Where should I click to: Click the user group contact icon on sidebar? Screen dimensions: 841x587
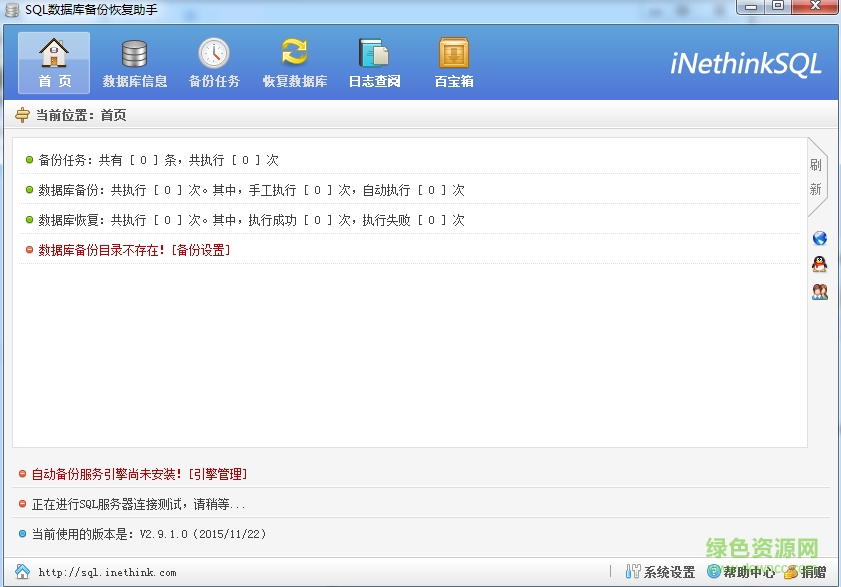coord(819,292)
